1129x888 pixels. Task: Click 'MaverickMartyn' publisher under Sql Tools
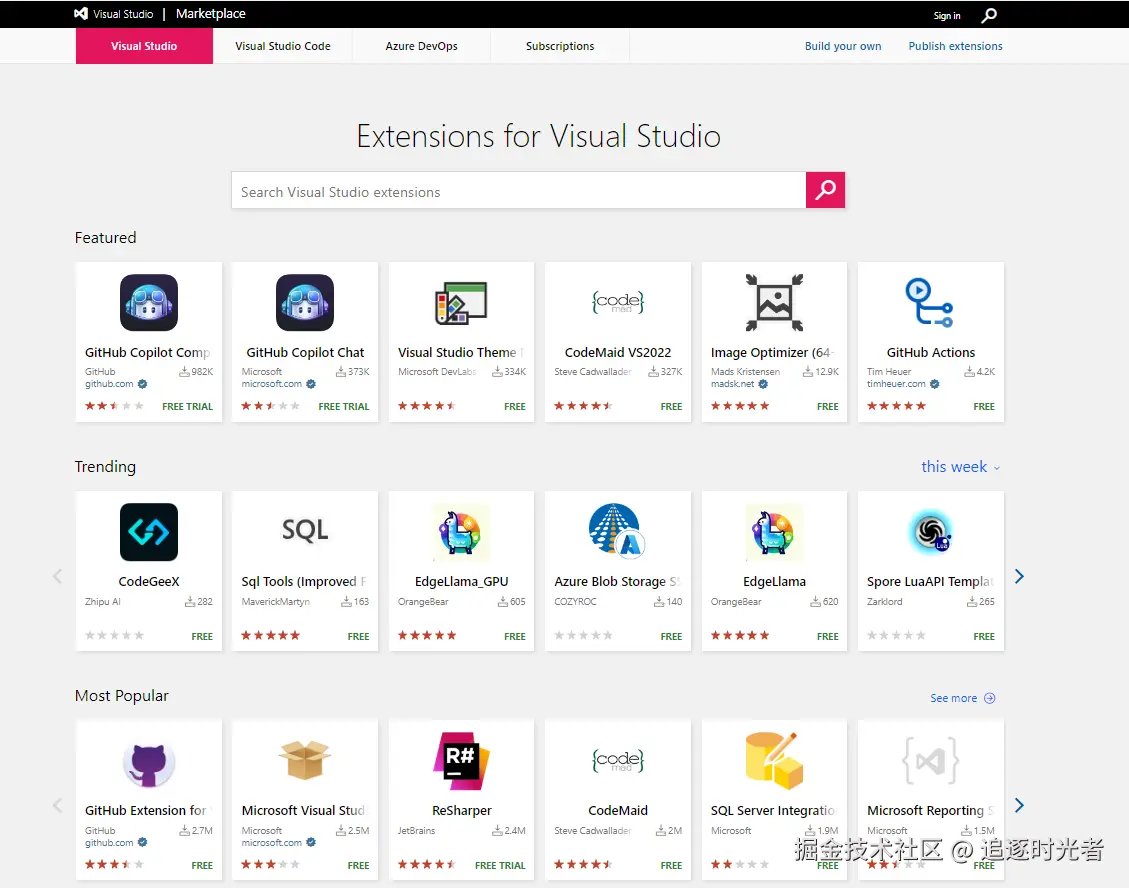(276, 601)
